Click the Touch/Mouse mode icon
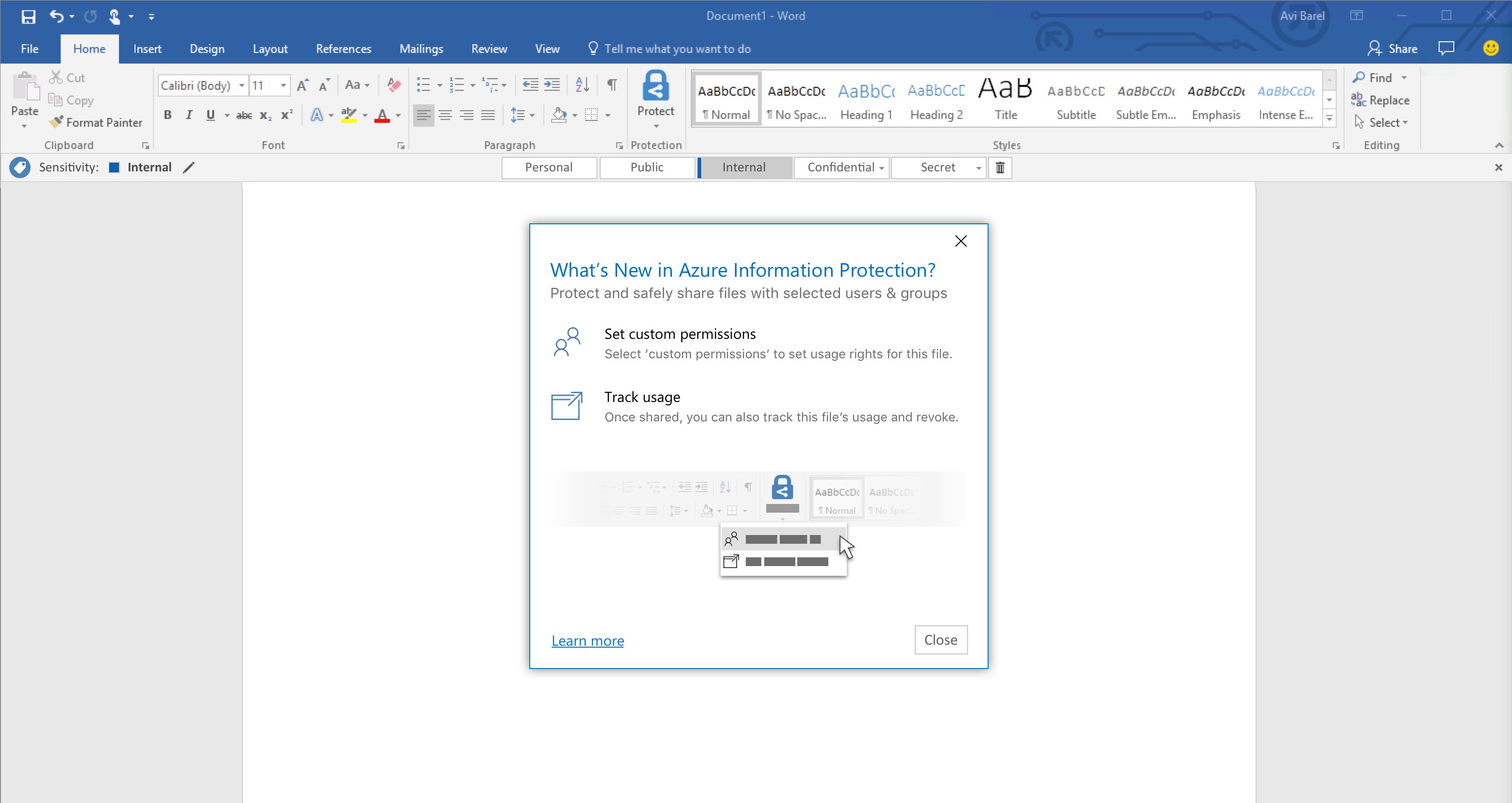The width and height of the screenshot is (1512, 803). (115, 17)
